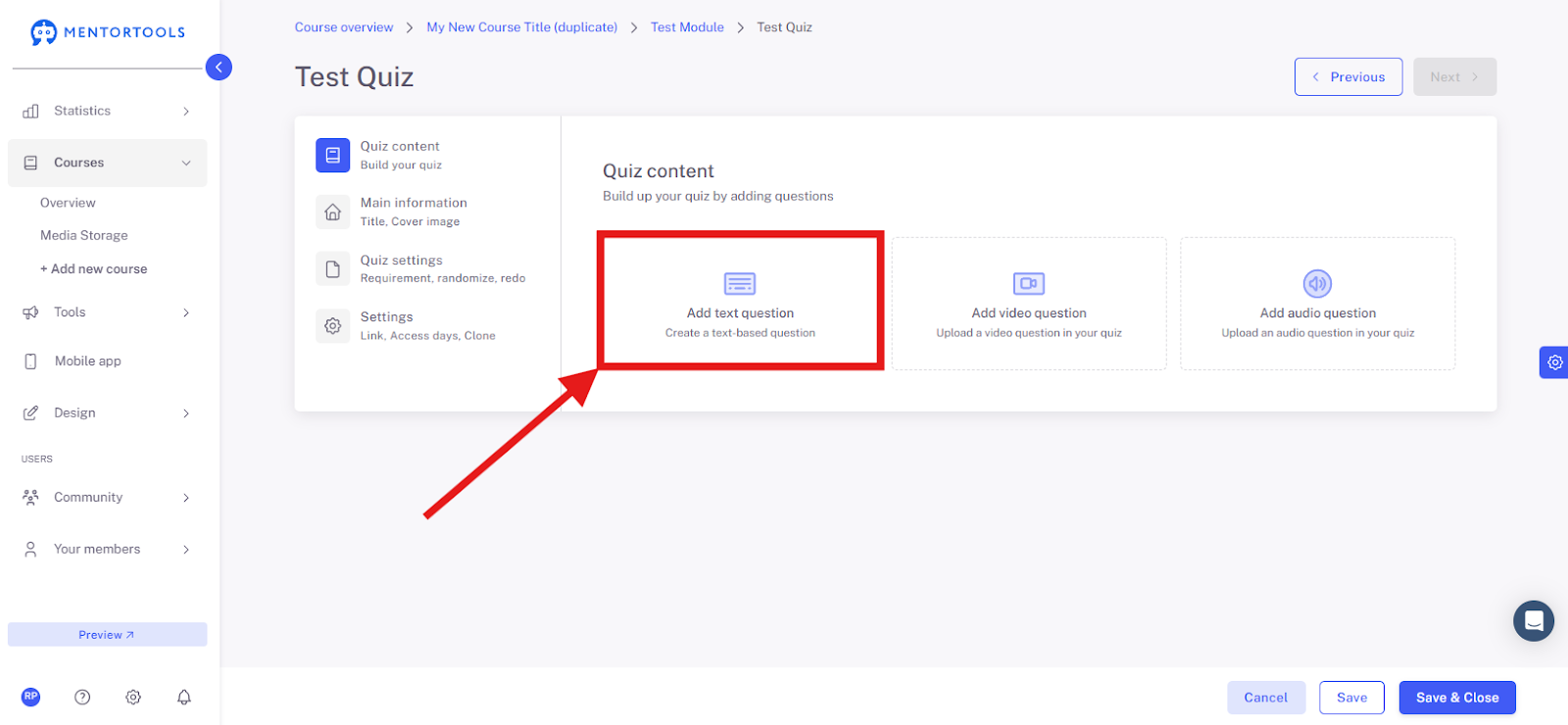Image resolution: width=1568 pixels, height=725 pixels.
Task: Click the Save & Close button
Action: [x=1457, y=698]
